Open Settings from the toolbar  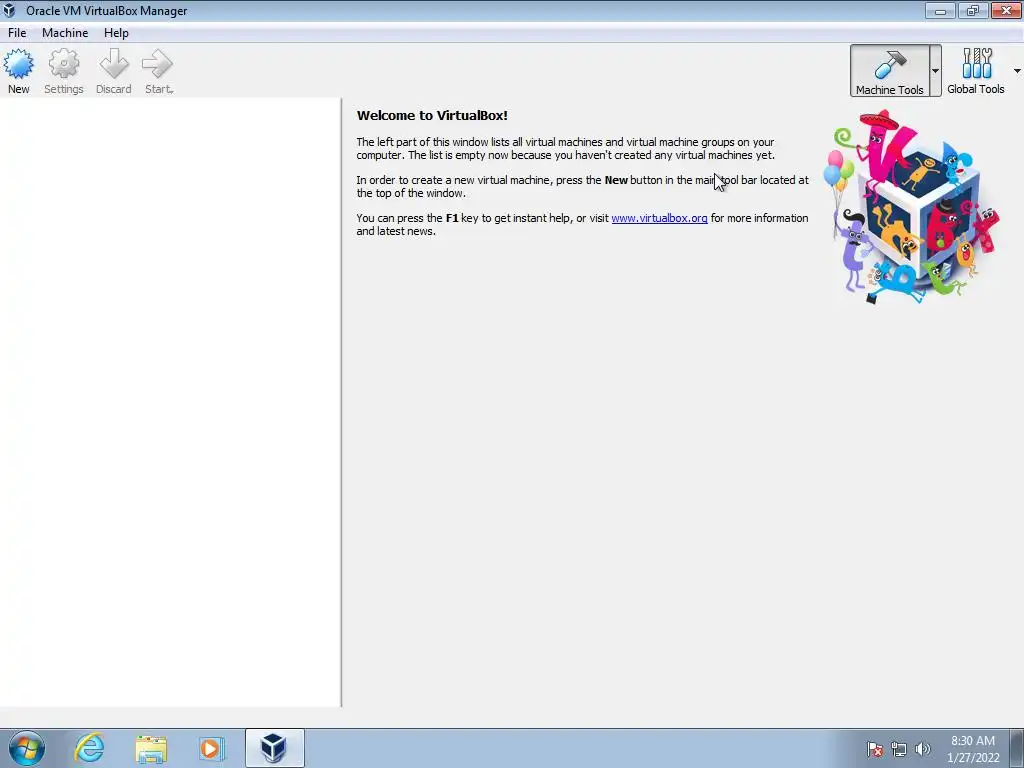pyautogui.click(x=63, y=71)
